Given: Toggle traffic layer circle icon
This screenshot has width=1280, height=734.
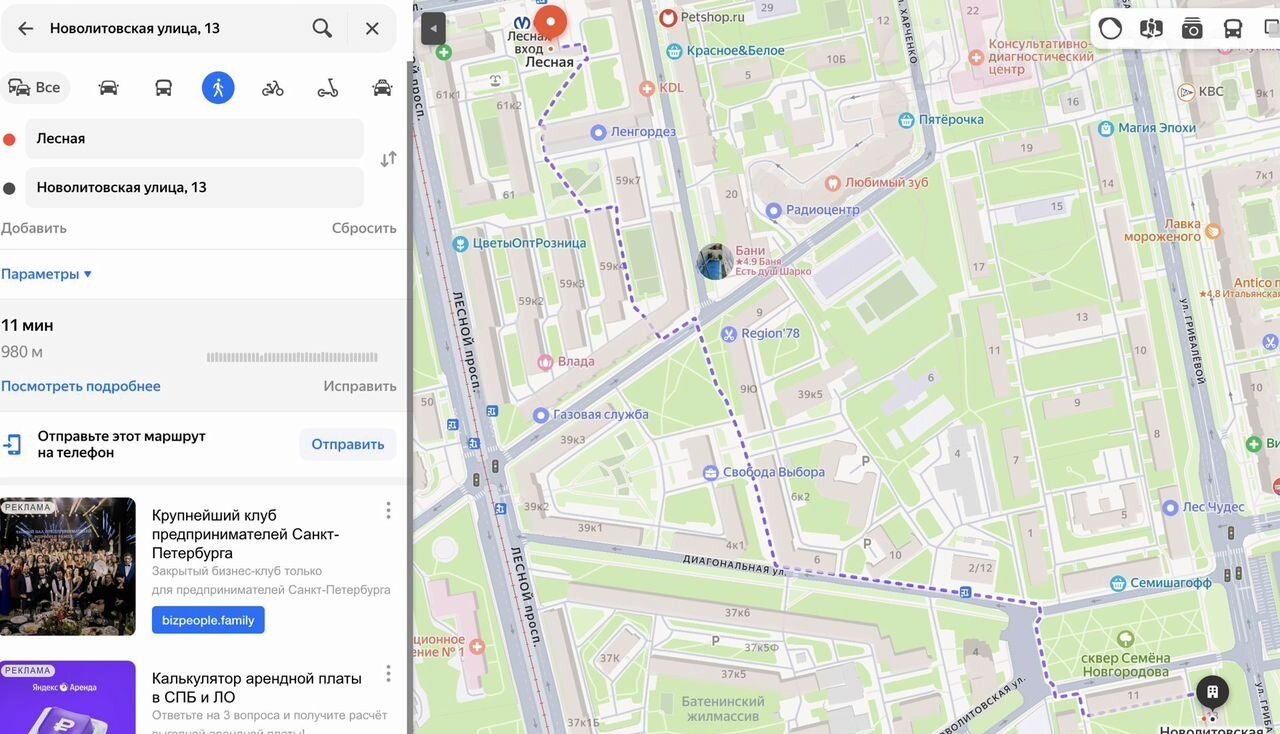Looking at the screenshot, I should 1110,28.
